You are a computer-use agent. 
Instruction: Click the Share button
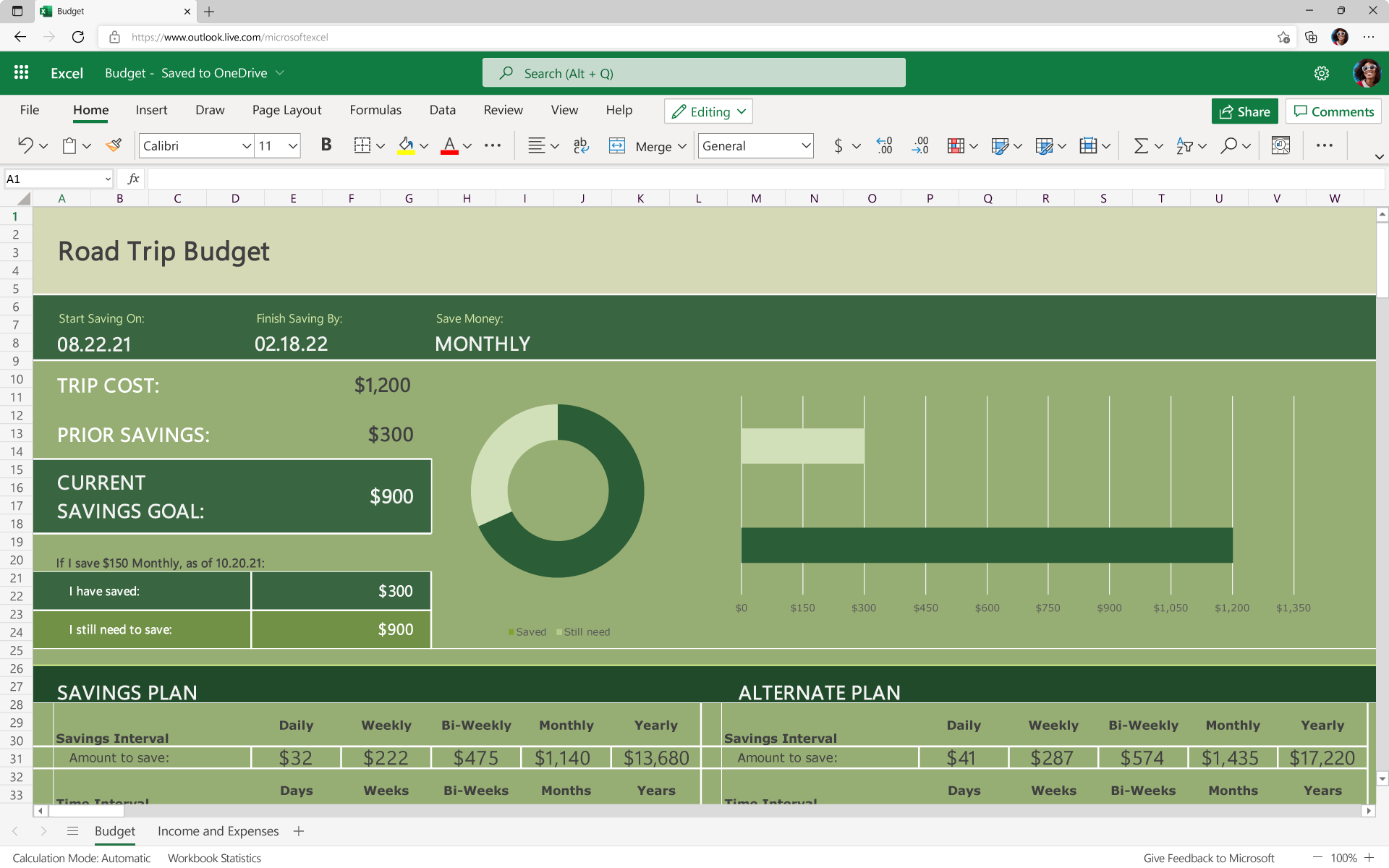(x=1244, y=111)
